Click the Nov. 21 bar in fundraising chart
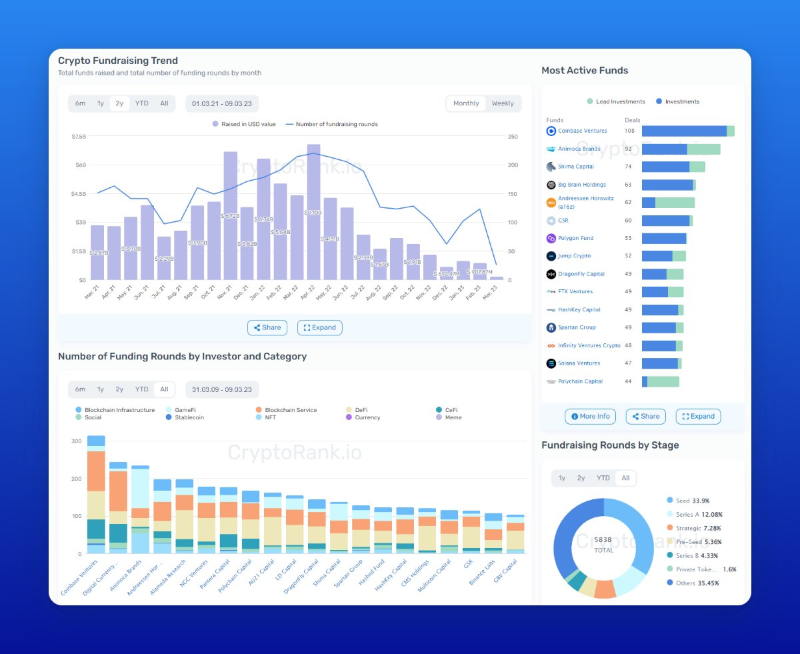The image size is (800, 654). point(230,215)
